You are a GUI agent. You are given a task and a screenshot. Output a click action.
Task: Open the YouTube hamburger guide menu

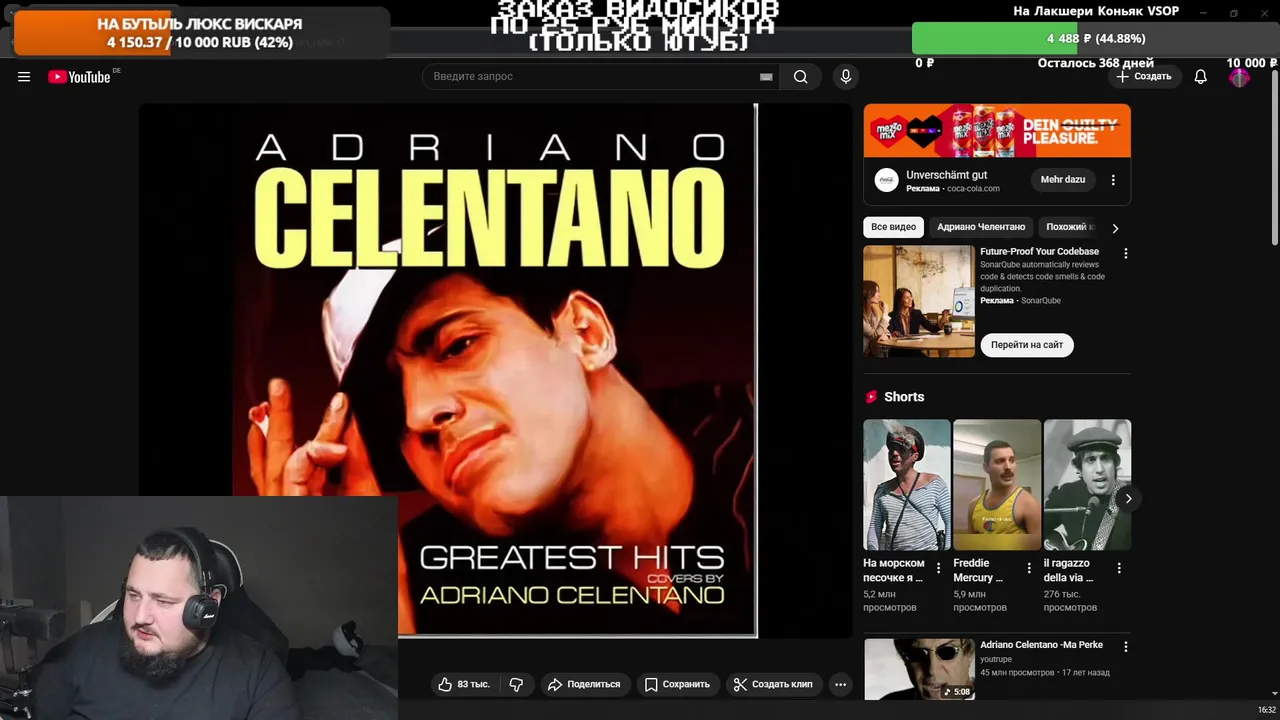click(x=24, y=77)
